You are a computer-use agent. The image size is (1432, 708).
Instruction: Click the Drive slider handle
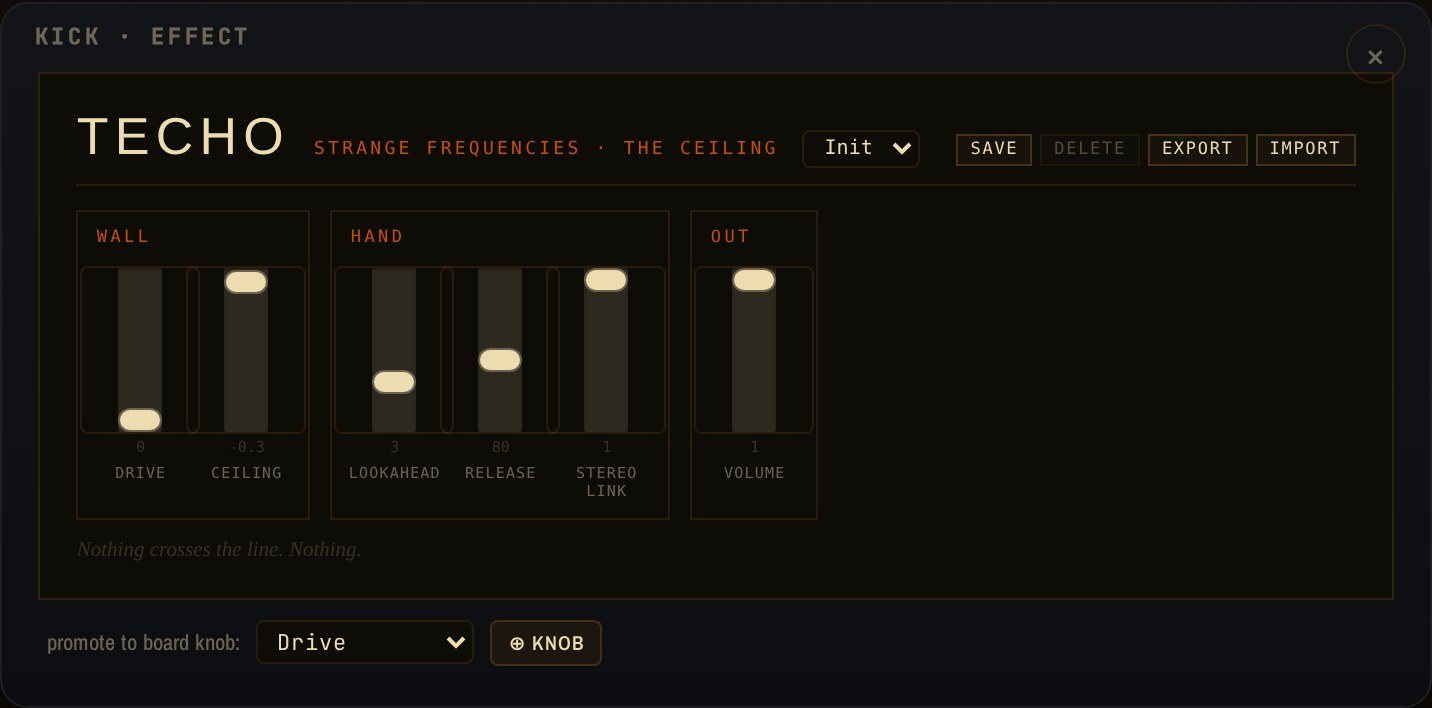tap(140, 420)
